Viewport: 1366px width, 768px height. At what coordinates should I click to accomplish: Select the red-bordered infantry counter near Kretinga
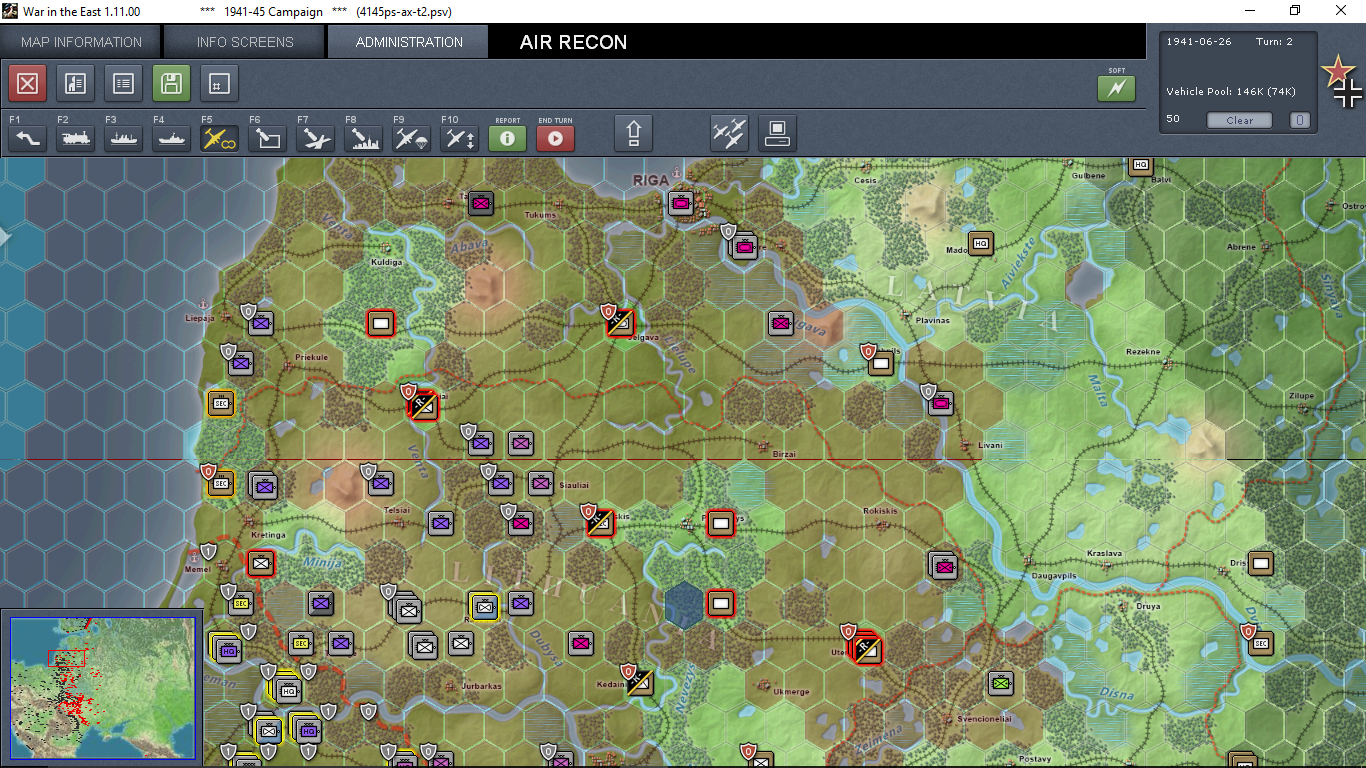[x=261, y=563]
